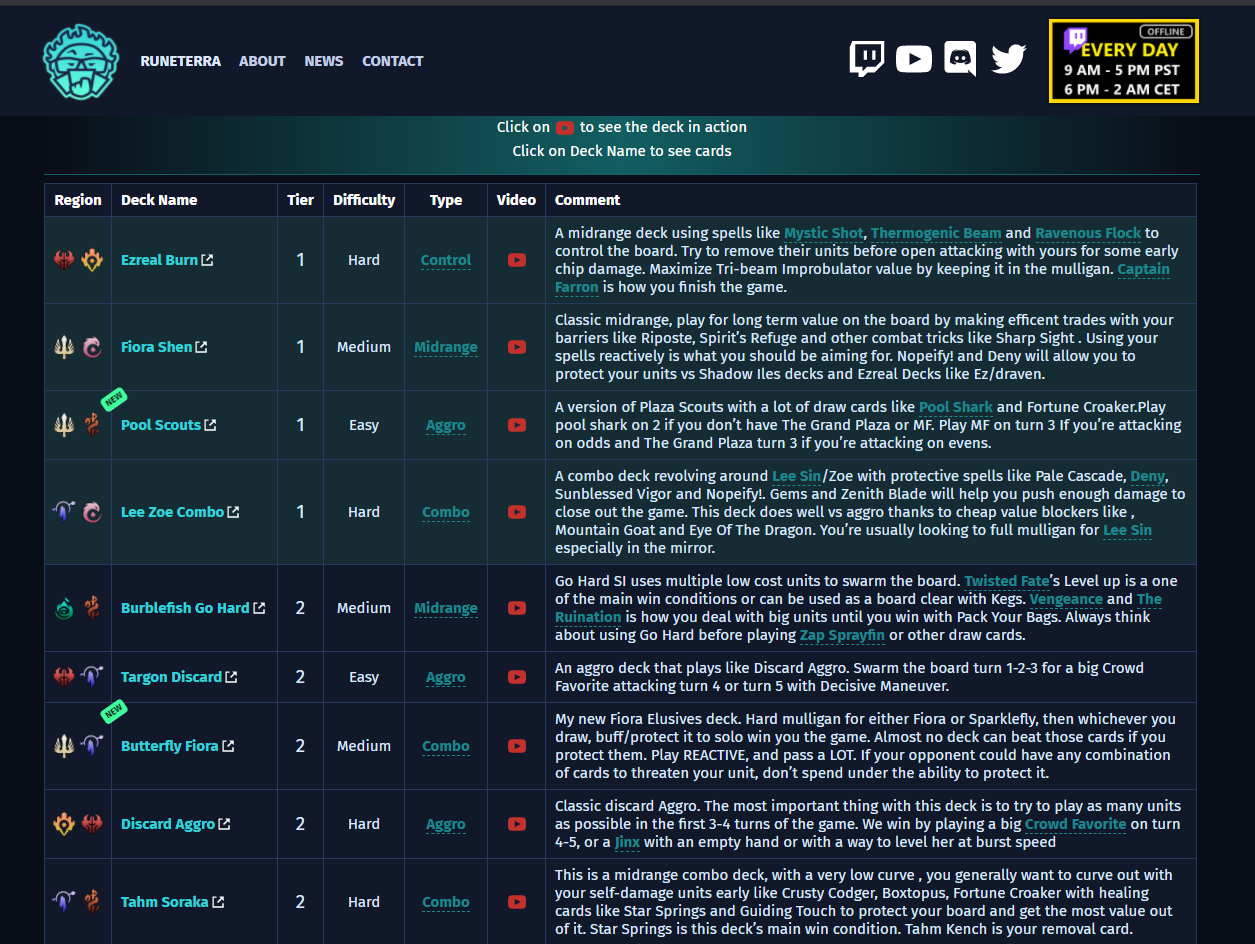This screenshot has height=944, width=1255.
Task: Open the Ezreal Burn deck link
Action: pyautogui.click(x=160, y=260)
